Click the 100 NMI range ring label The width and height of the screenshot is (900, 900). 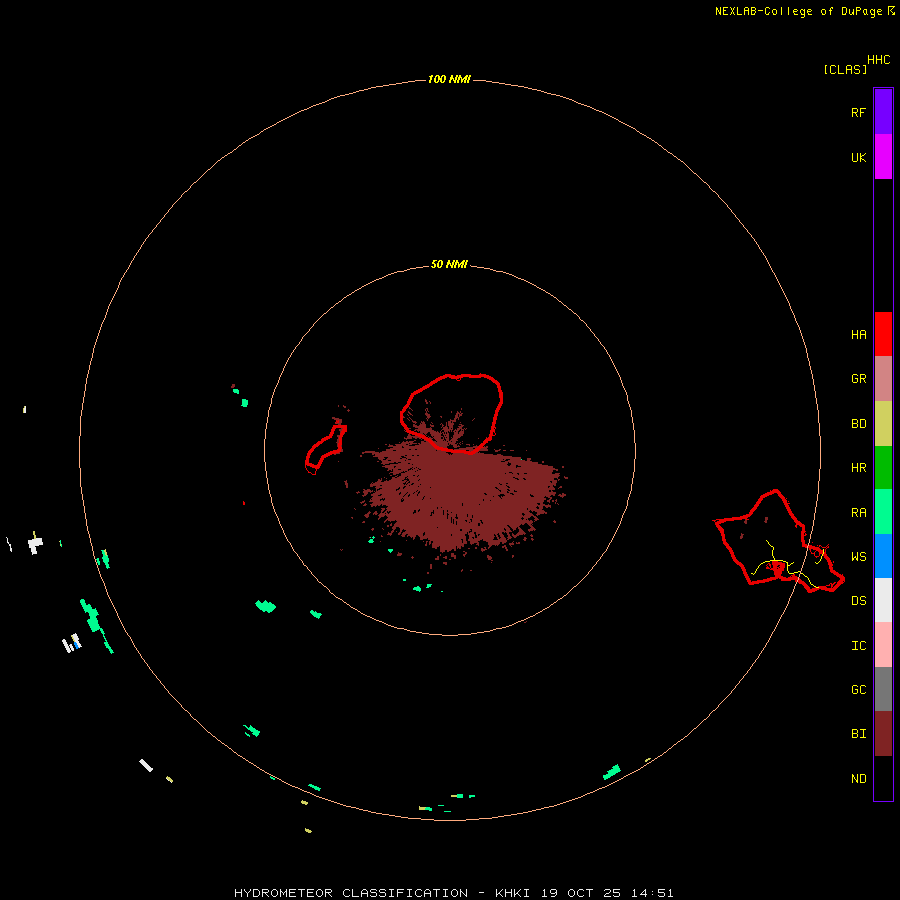[x=449, y=79]
